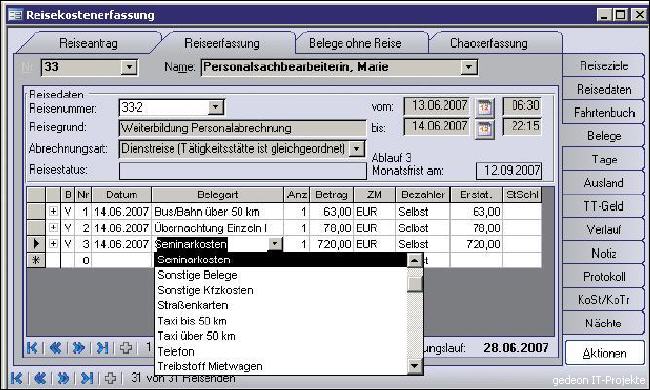Choose Sonstige Kfzkosten in the dropdown list

[x=280, y=290]
